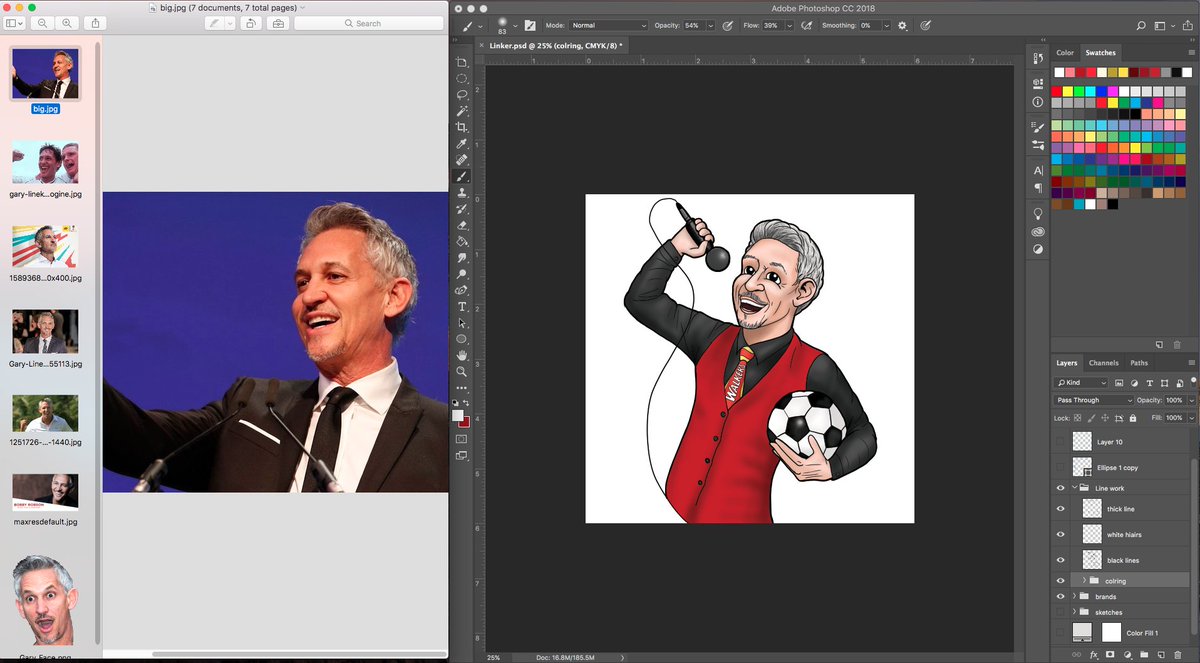Show the sketches group
The image size is (1200, 663).
click(x=1061, y=612)
